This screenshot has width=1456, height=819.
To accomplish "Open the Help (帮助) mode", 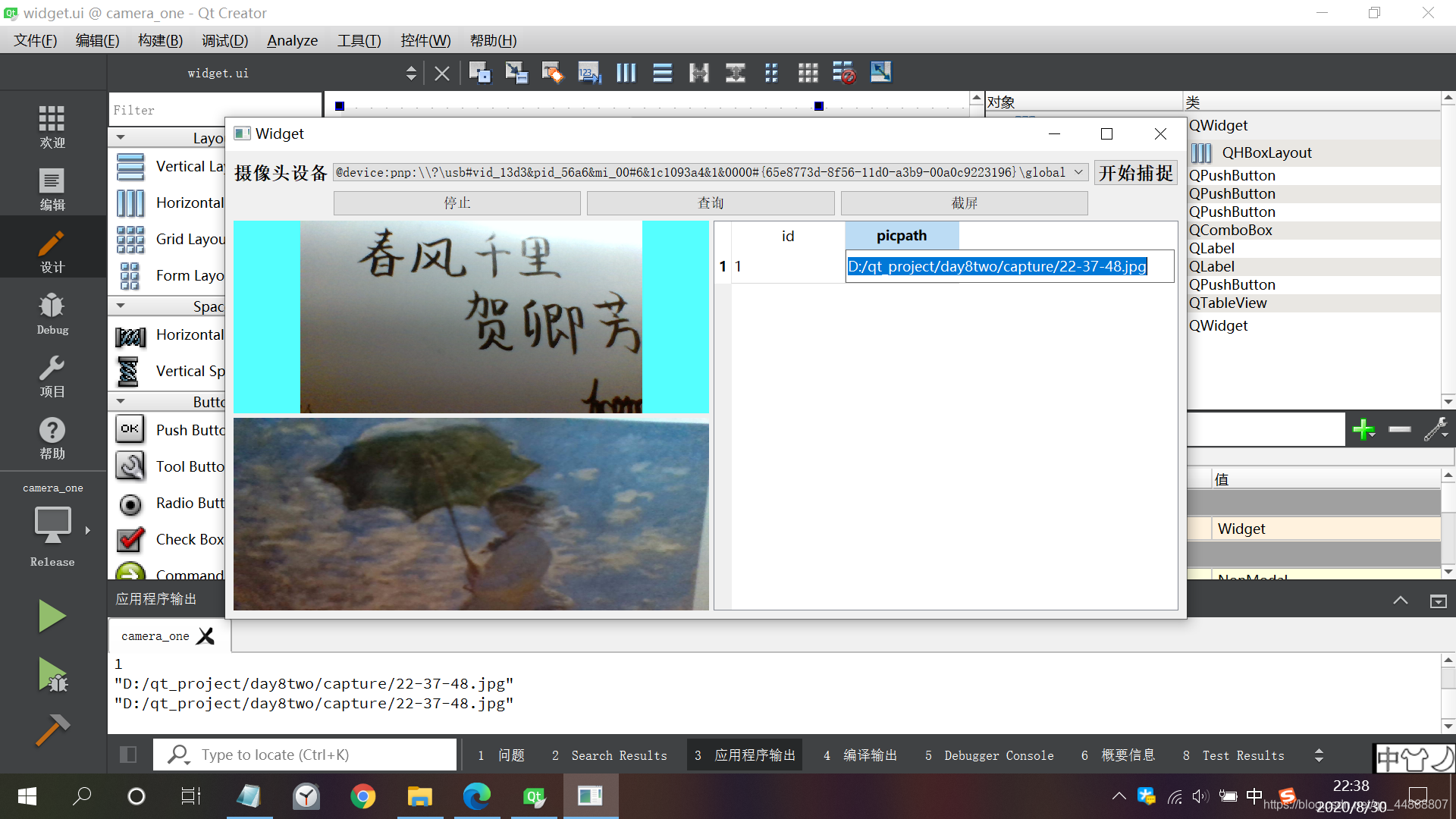I will (x=52, y=438).
